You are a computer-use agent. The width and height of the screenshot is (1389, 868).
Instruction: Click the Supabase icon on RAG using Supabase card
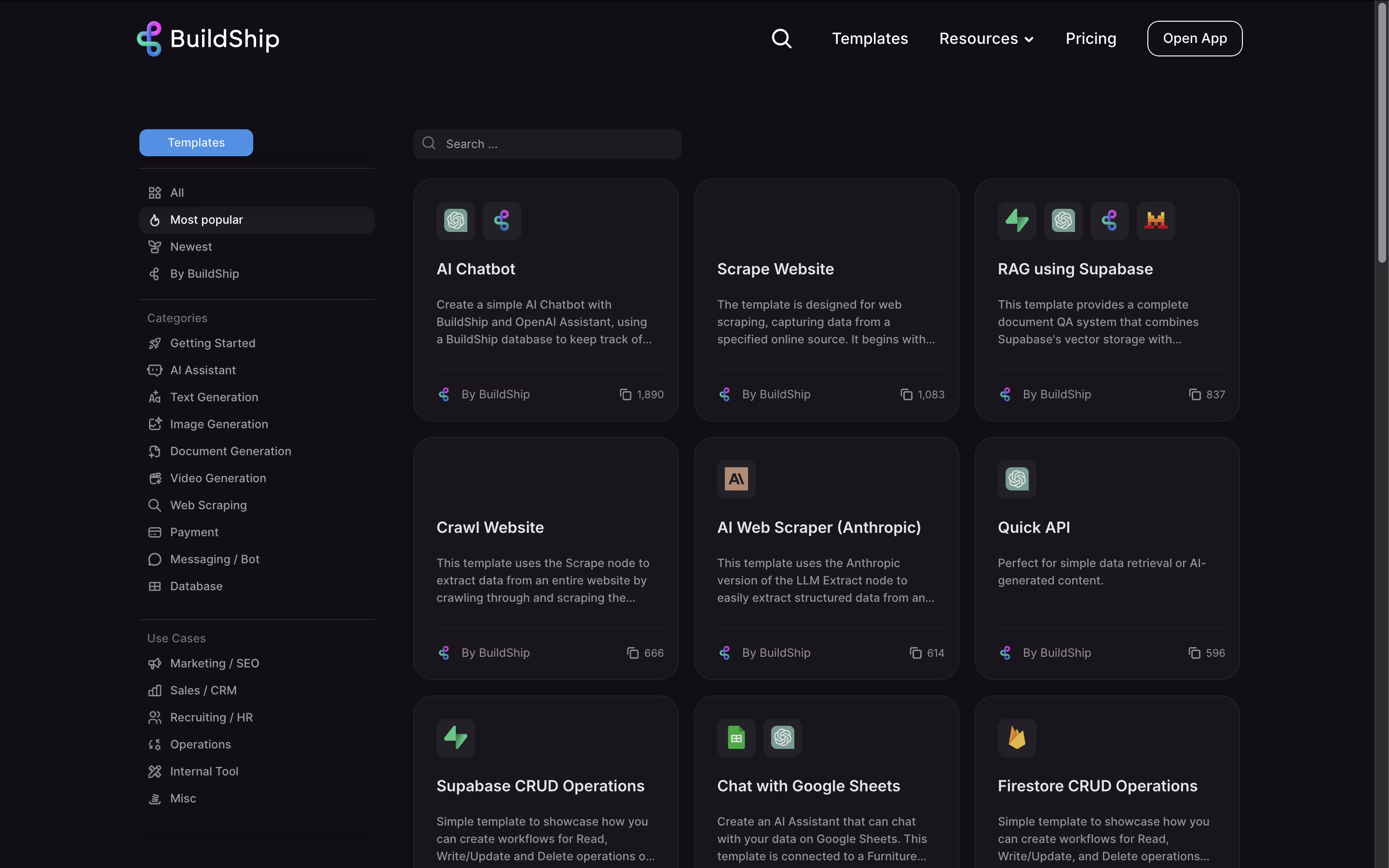pyautogui.click(x=1017, y=220)
